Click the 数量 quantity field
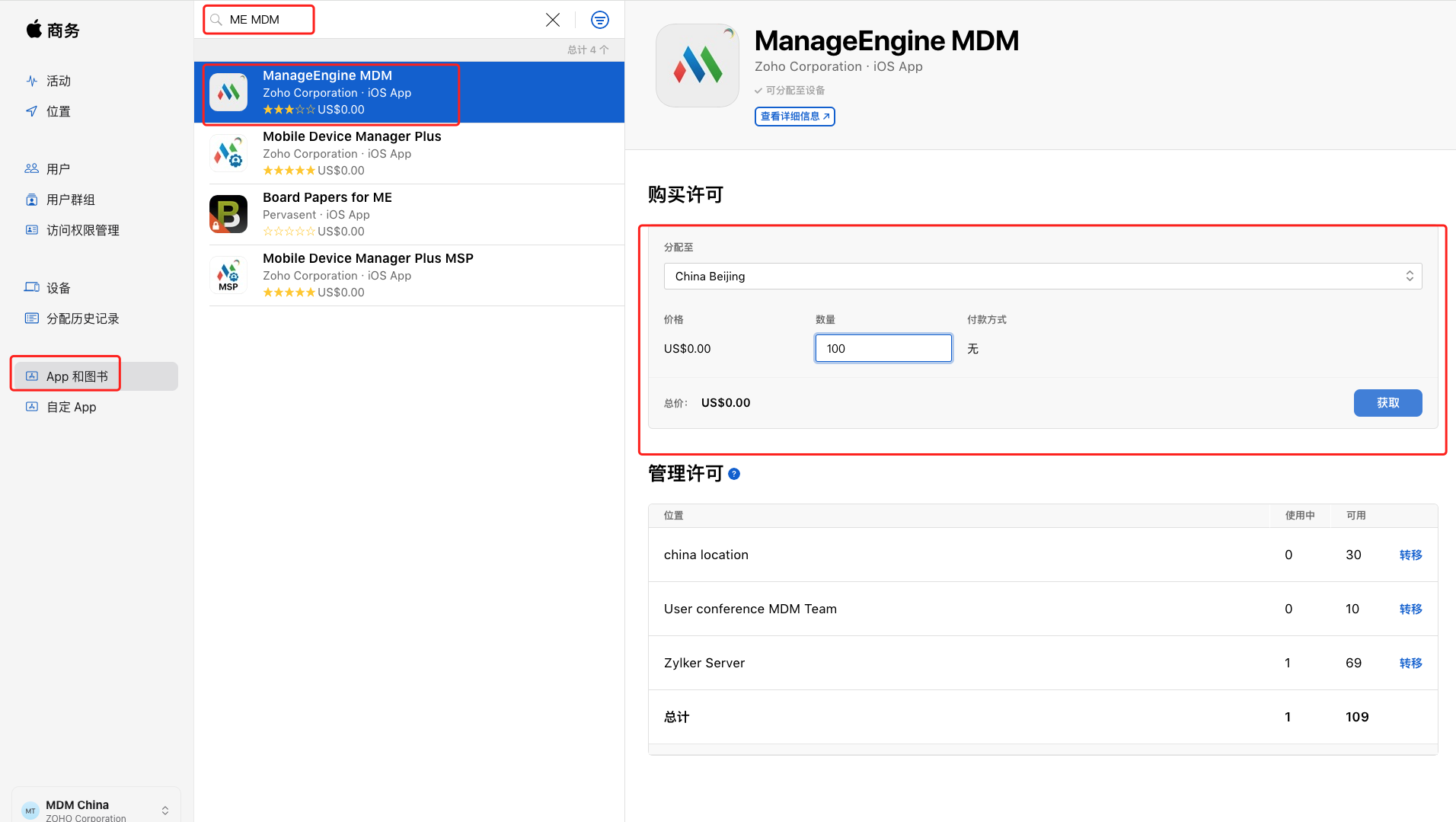The height and width of the screenshot is (822, 1456). 883,348
